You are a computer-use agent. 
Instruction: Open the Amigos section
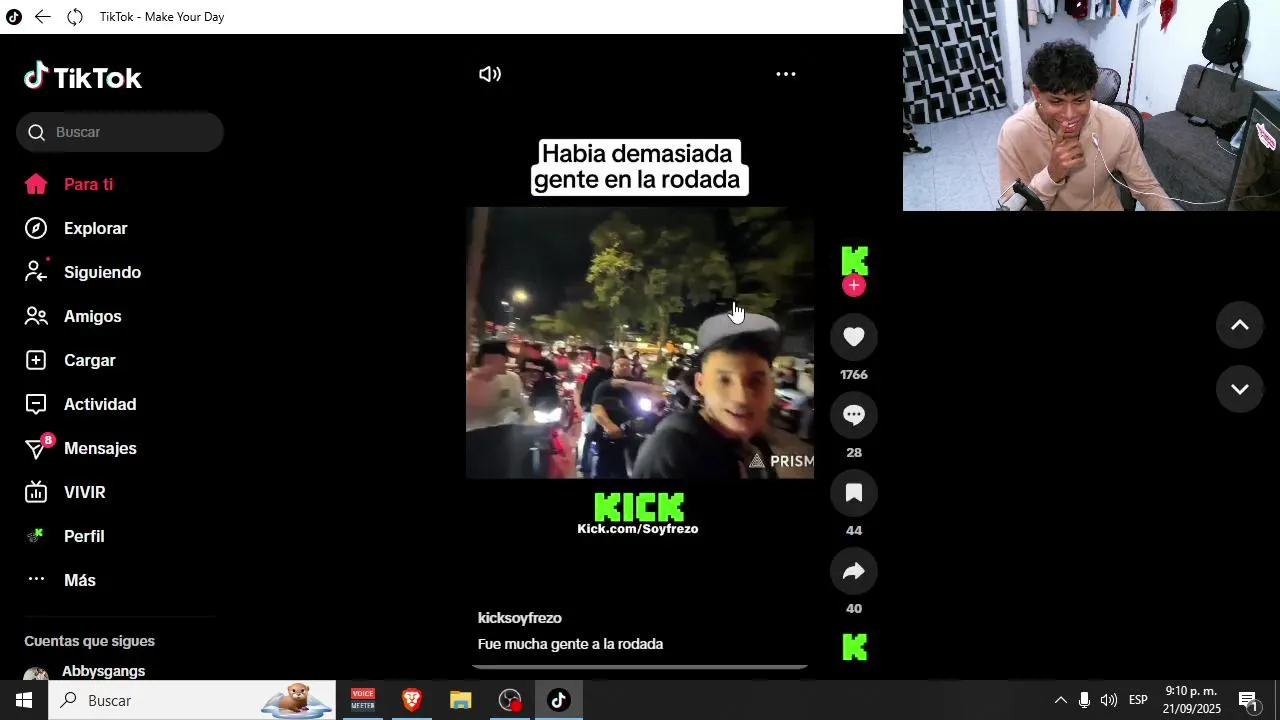point(92,316)
